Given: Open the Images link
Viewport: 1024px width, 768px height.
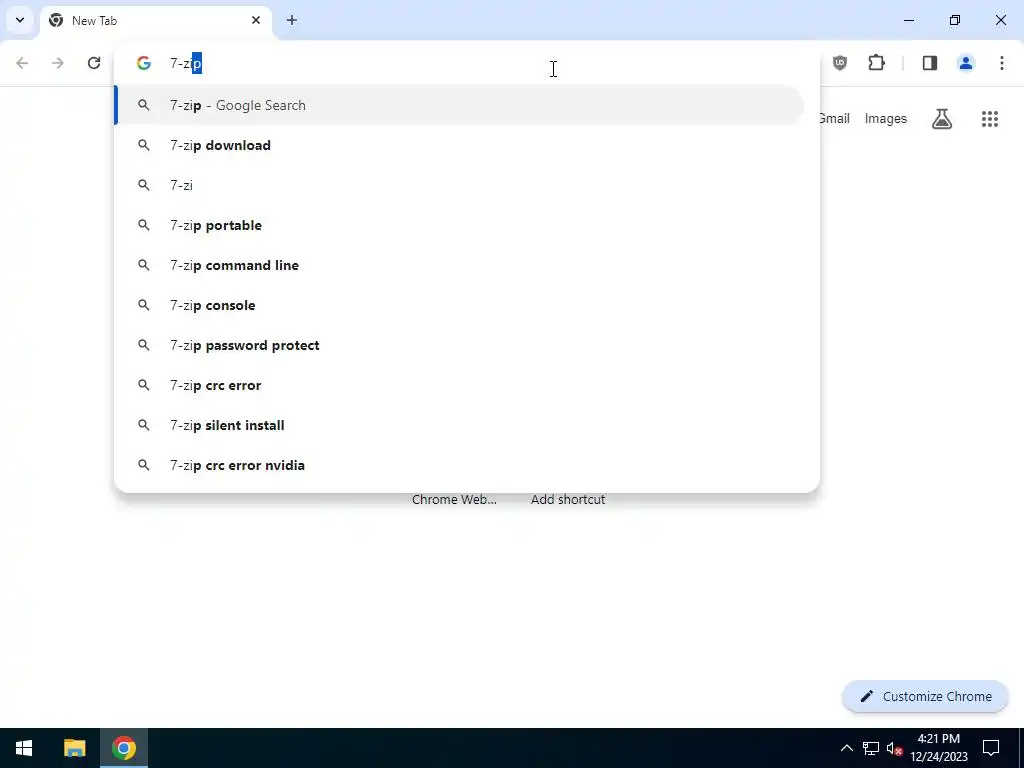Looking at the screenshot, I should (x=886, y=119).
